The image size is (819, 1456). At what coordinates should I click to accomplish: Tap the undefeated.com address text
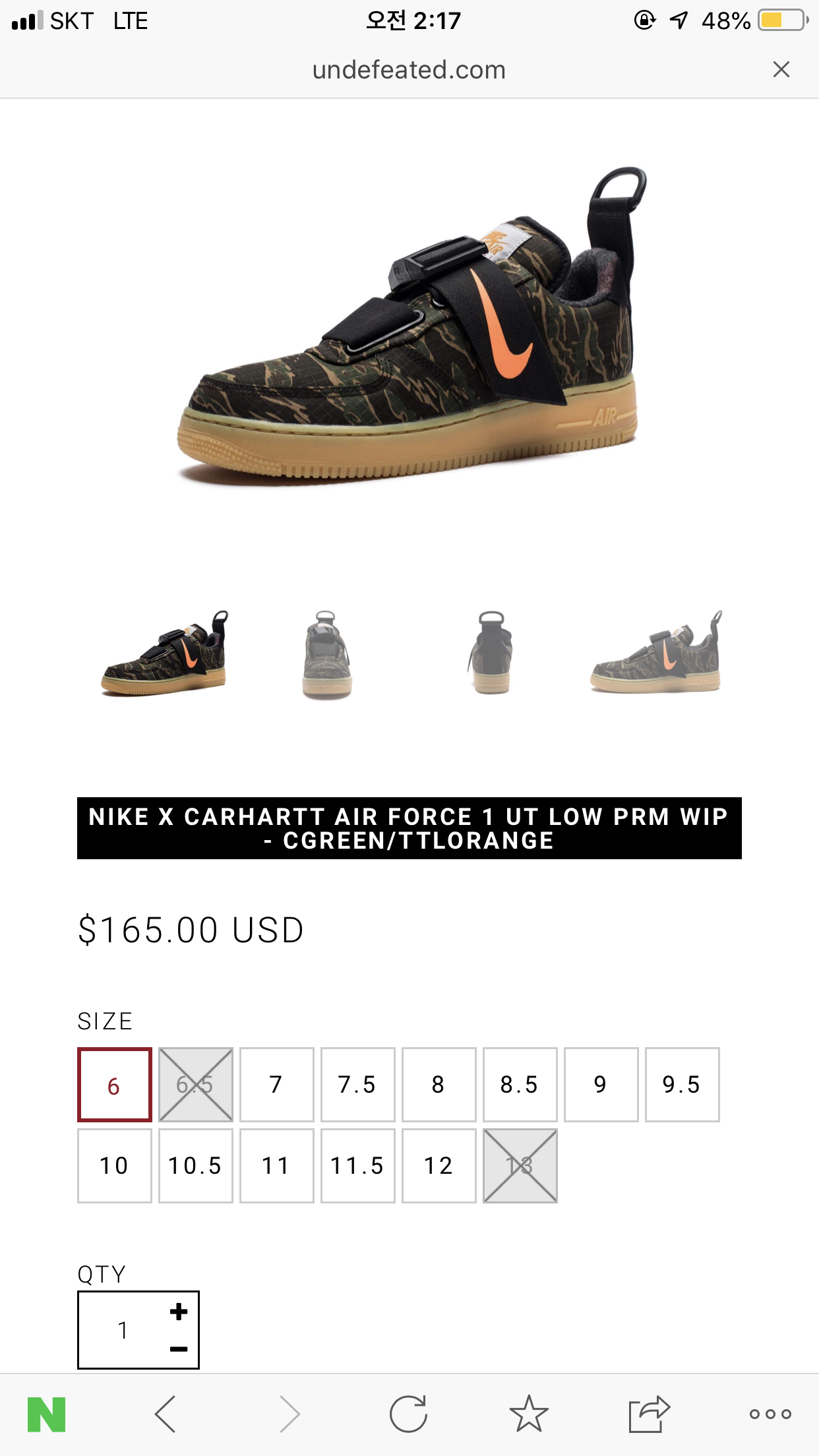pyautogui.click(x=409, y=70)
